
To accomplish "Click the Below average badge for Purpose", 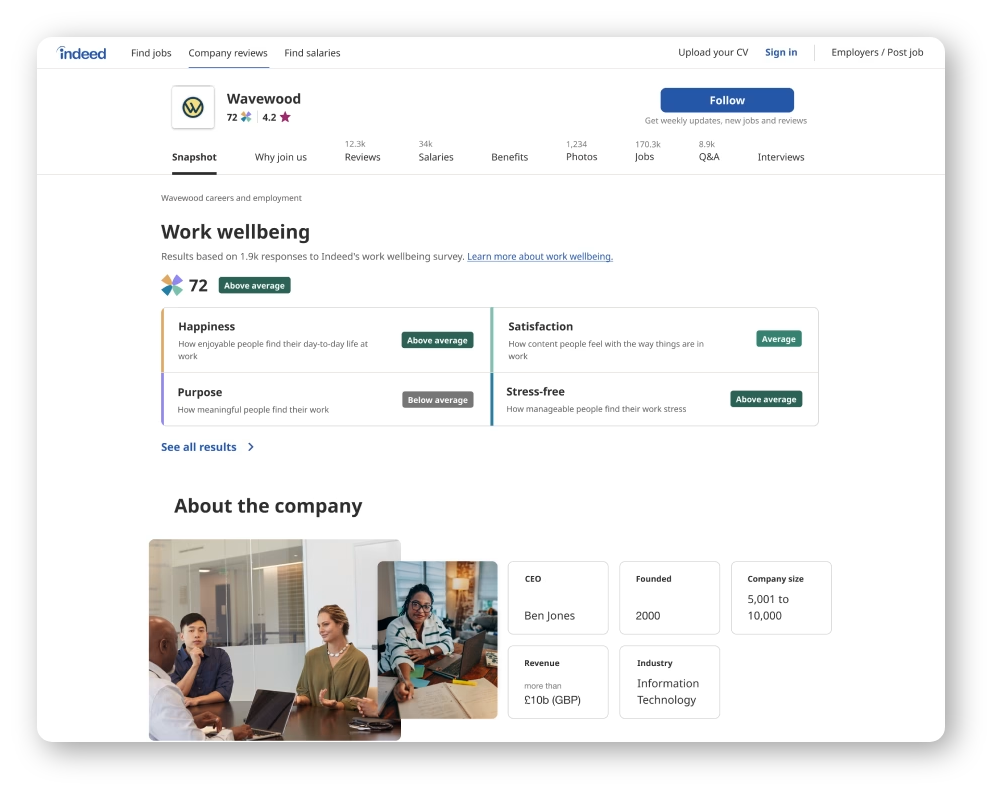I will click(x=438, y=400).
